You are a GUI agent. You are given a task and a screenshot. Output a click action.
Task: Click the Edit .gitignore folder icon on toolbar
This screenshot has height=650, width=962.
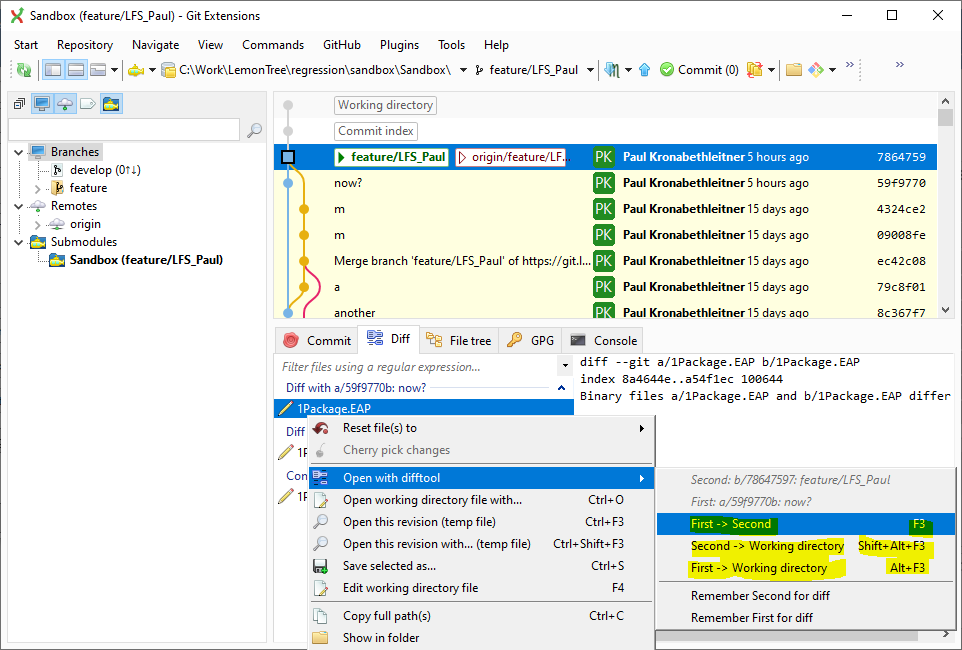(793, 70)
